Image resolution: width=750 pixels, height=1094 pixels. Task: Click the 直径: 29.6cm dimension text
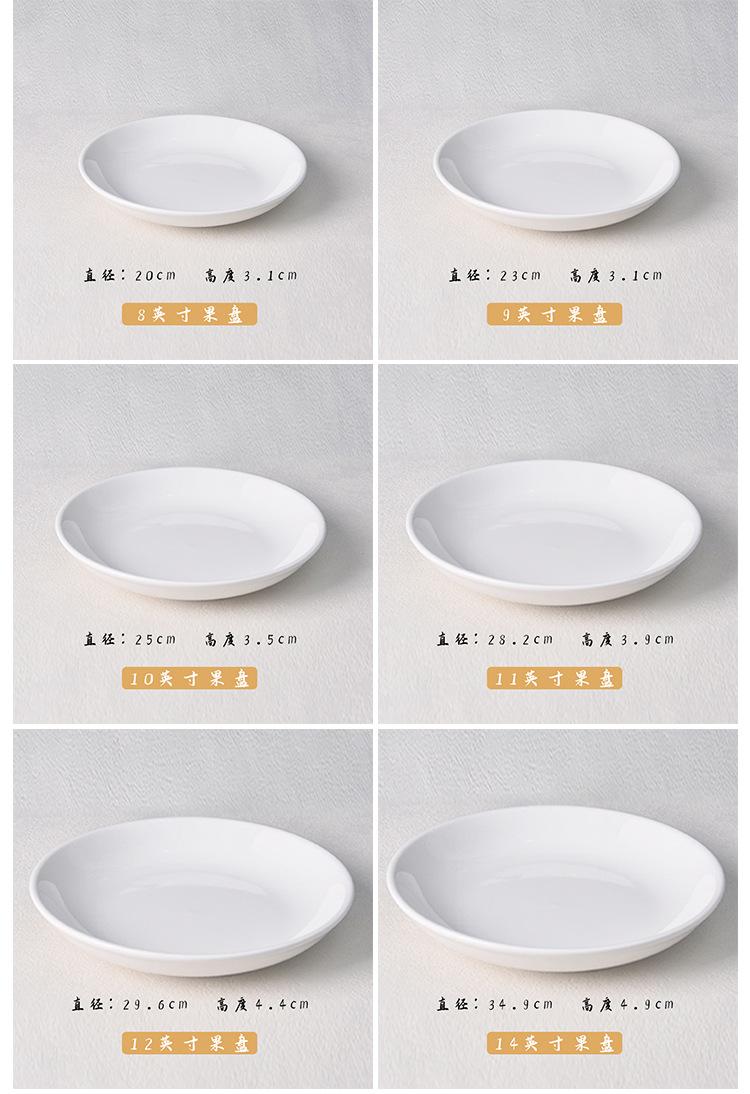click(130, 1004)
